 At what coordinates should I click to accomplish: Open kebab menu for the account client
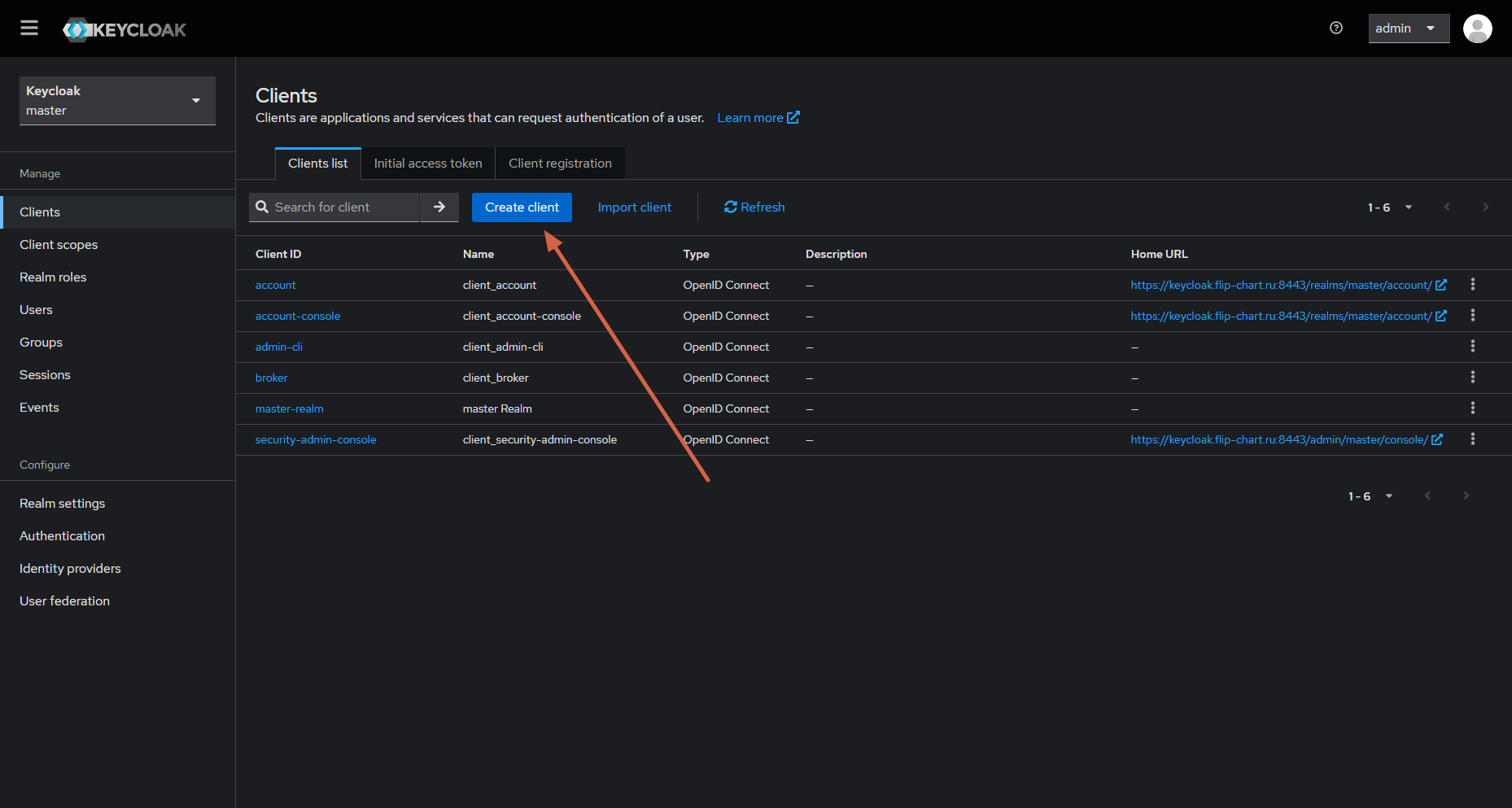click(x=1472, y=285)
